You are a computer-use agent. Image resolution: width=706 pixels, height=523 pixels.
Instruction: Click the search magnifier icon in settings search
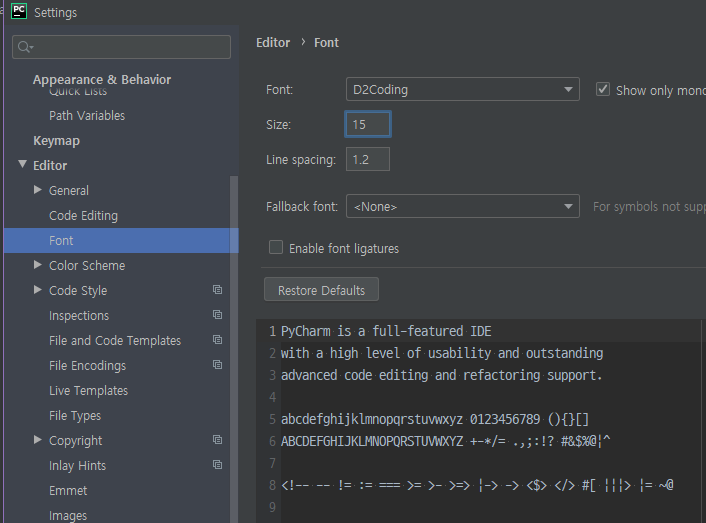click(x=25, y=47)
